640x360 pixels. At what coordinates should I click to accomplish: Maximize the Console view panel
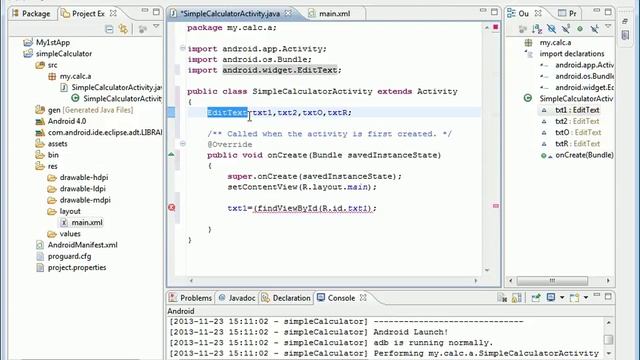608,297
